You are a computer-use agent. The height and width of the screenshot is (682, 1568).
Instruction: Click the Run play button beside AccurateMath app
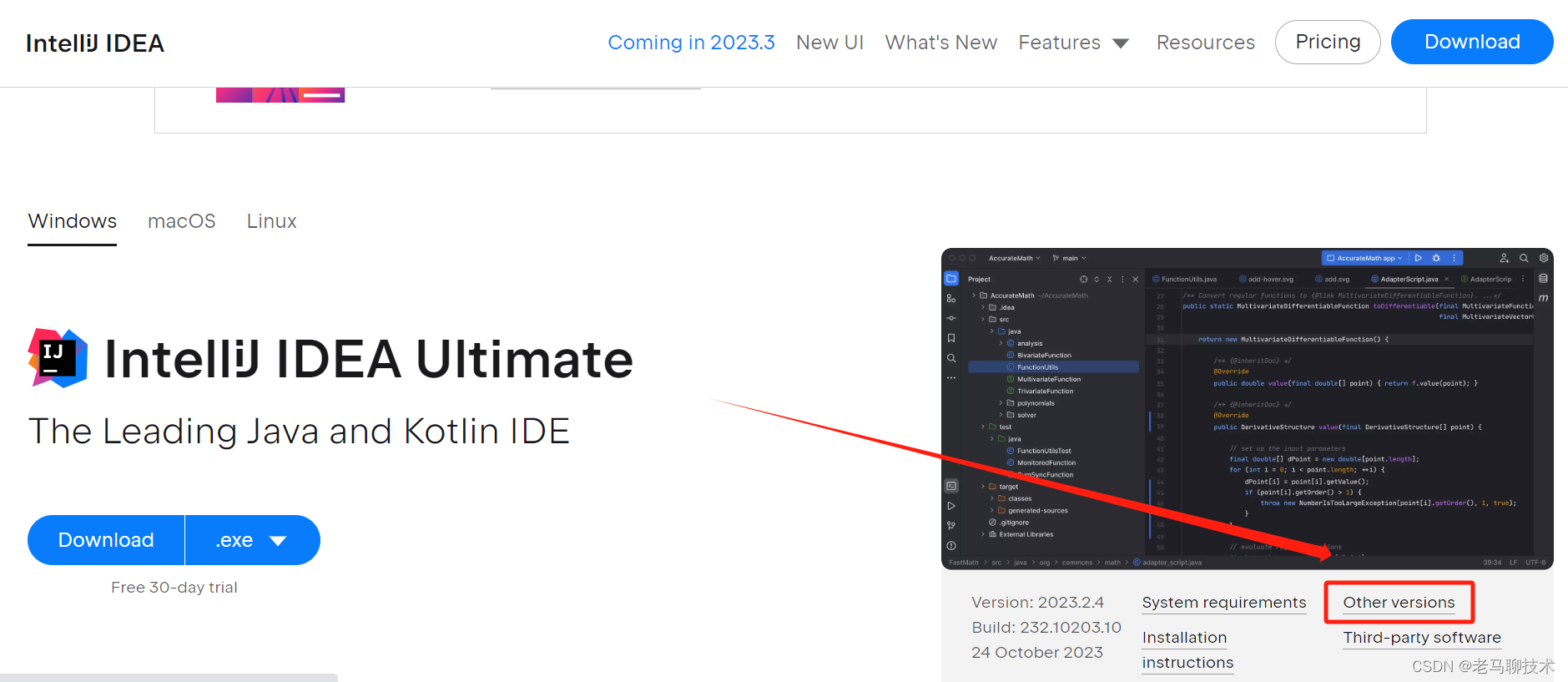pos(1419,258)
